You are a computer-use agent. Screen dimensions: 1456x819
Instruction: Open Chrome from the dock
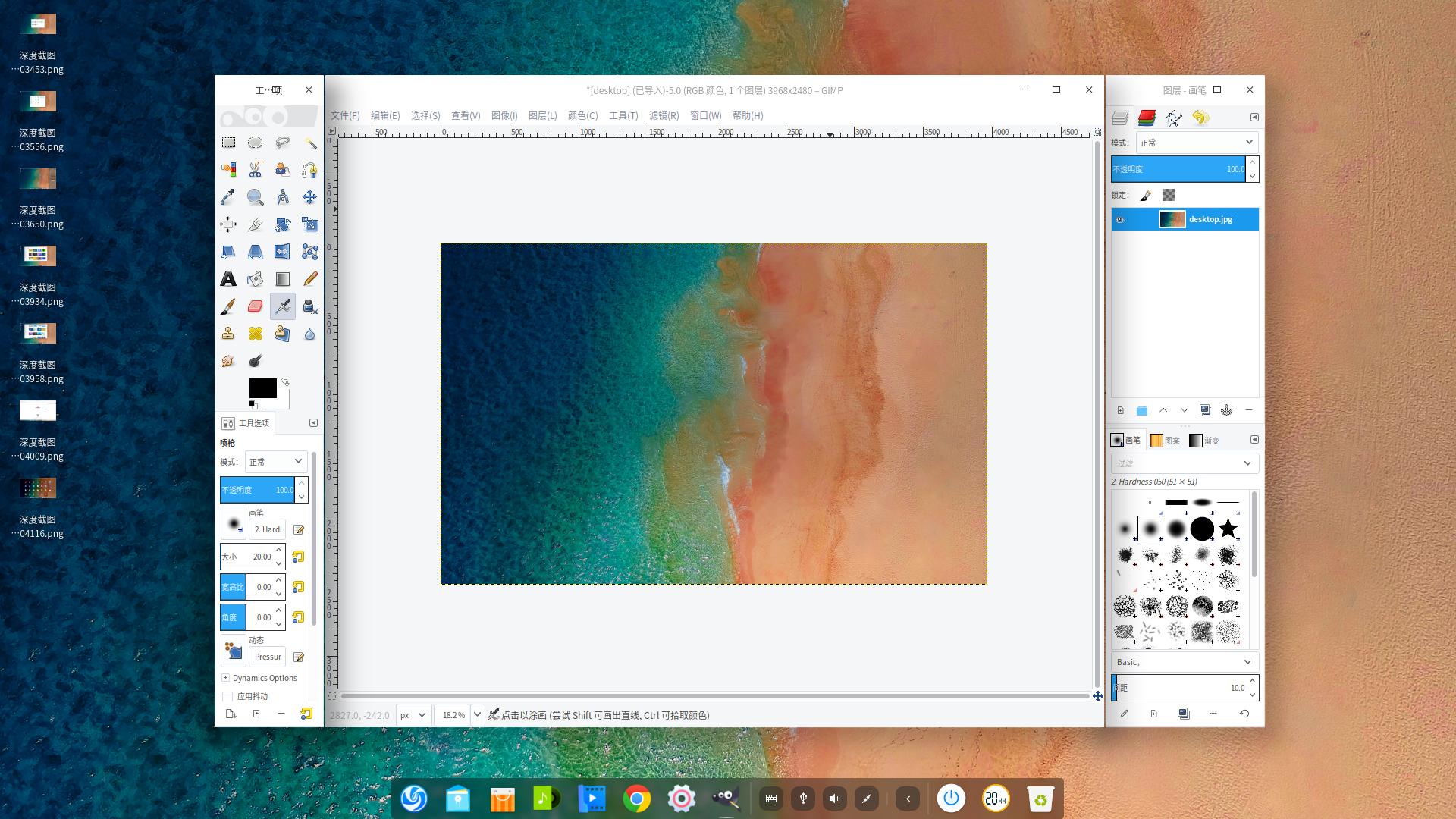point(636,799)
